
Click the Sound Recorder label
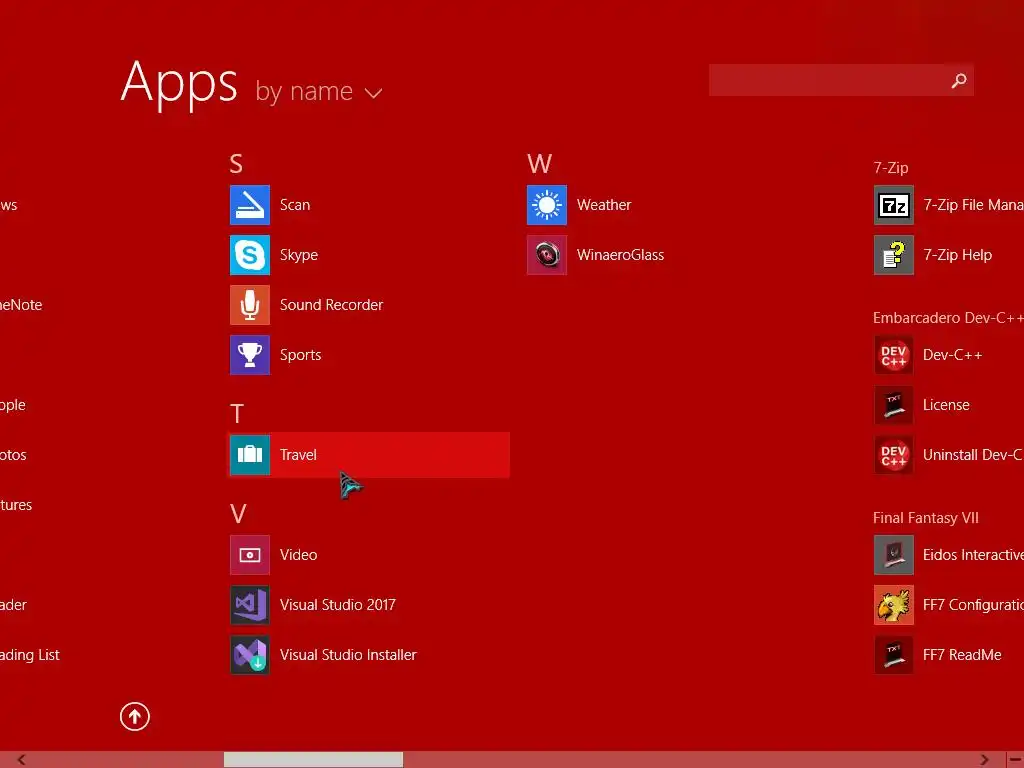click(331, 305)
